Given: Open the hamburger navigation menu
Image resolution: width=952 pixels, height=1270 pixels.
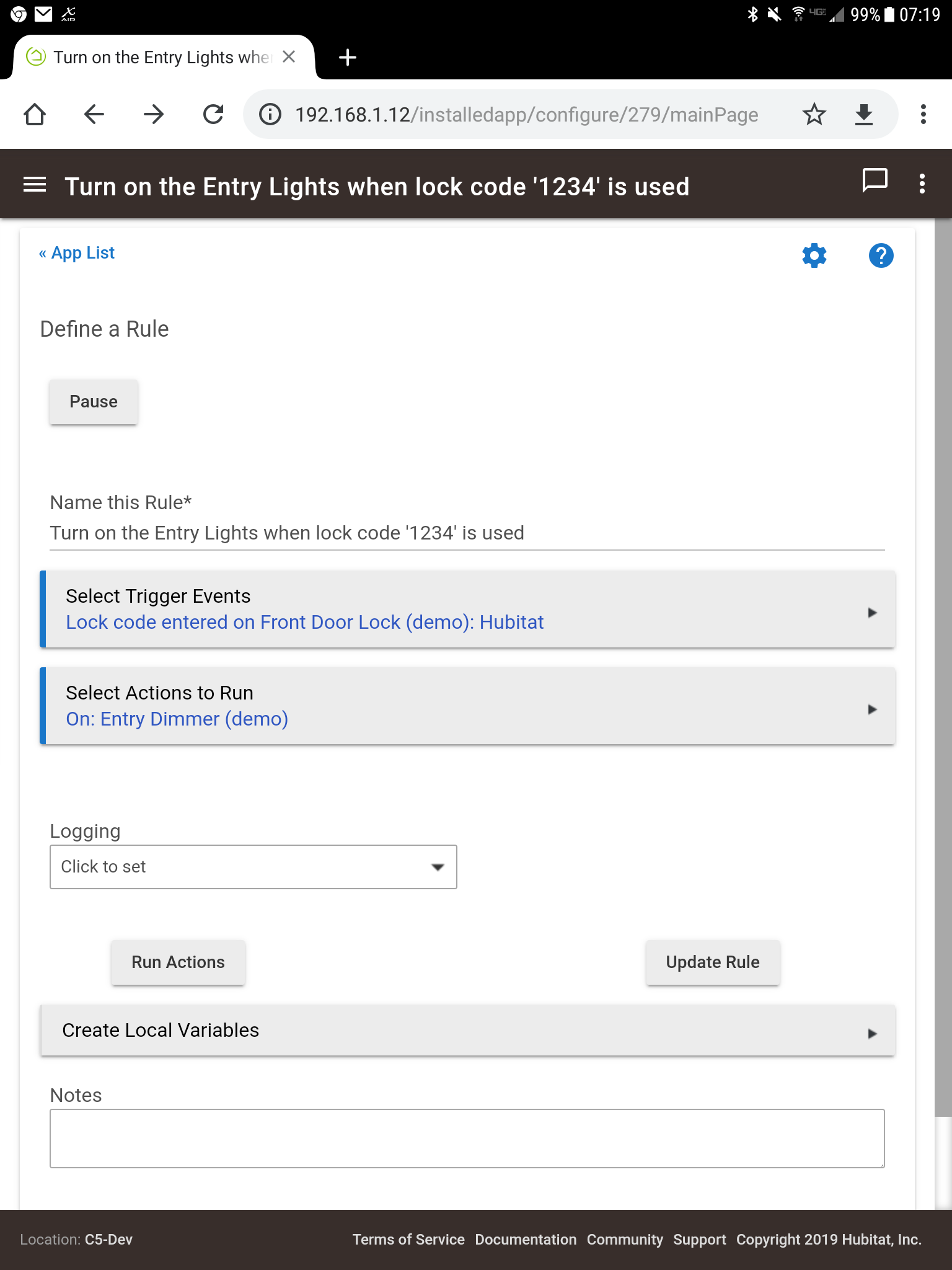Looking at the screenshot, I should click(x=35, y=185).
